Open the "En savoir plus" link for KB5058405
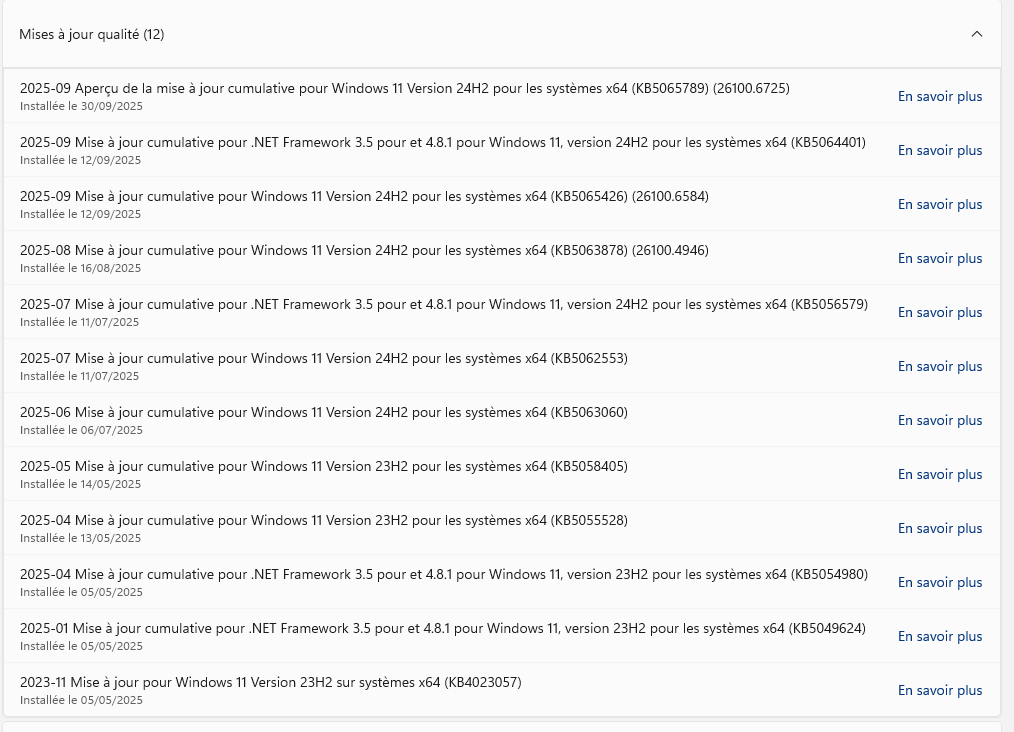 pos(940,475)
